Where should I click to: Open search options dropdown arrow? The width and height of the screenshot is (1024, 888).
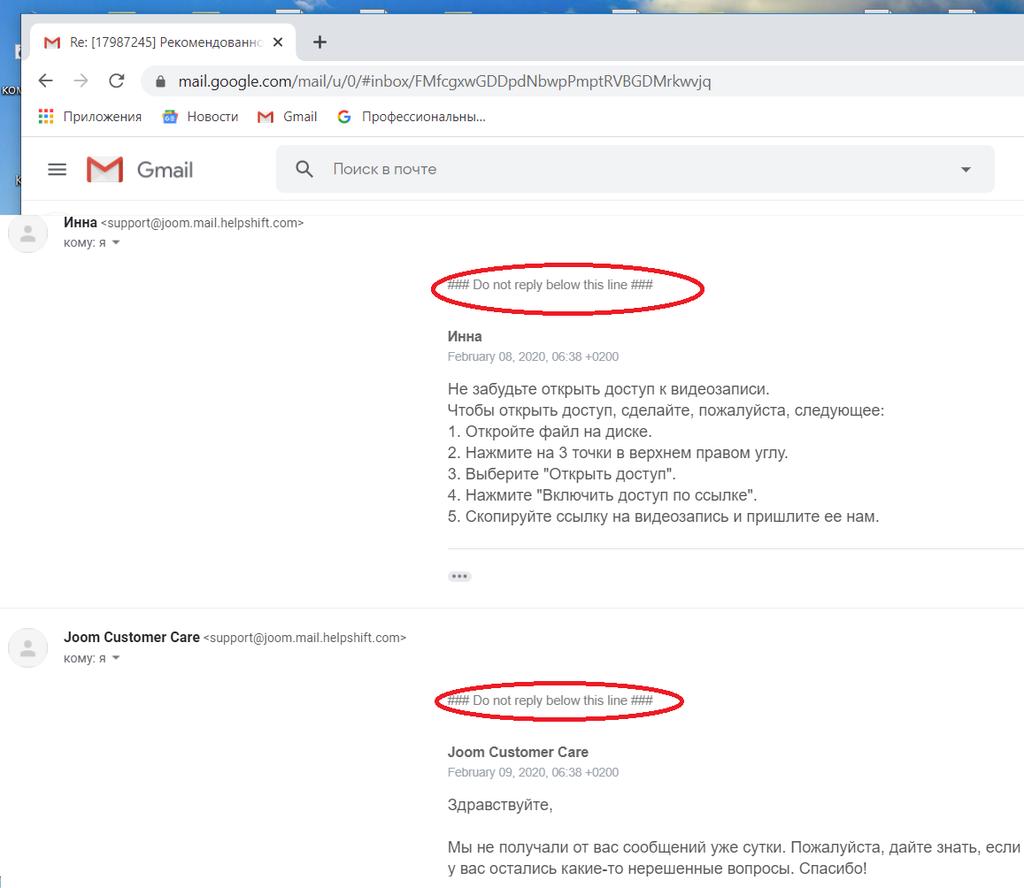pyautogui.click(x=965, y=170)
